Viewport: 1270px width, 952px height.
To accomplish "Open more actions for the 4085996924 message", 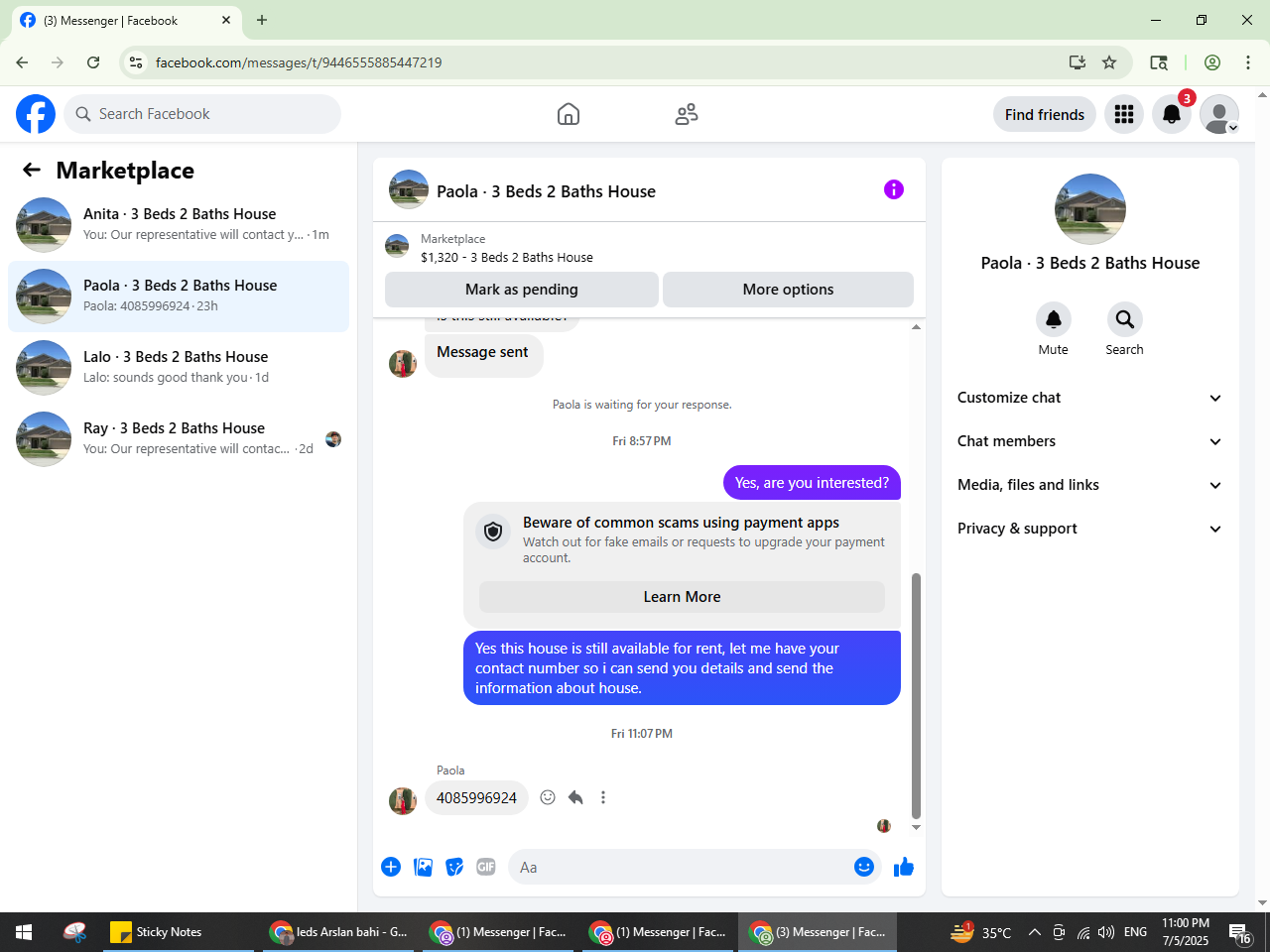I will (x=603, y=797).
